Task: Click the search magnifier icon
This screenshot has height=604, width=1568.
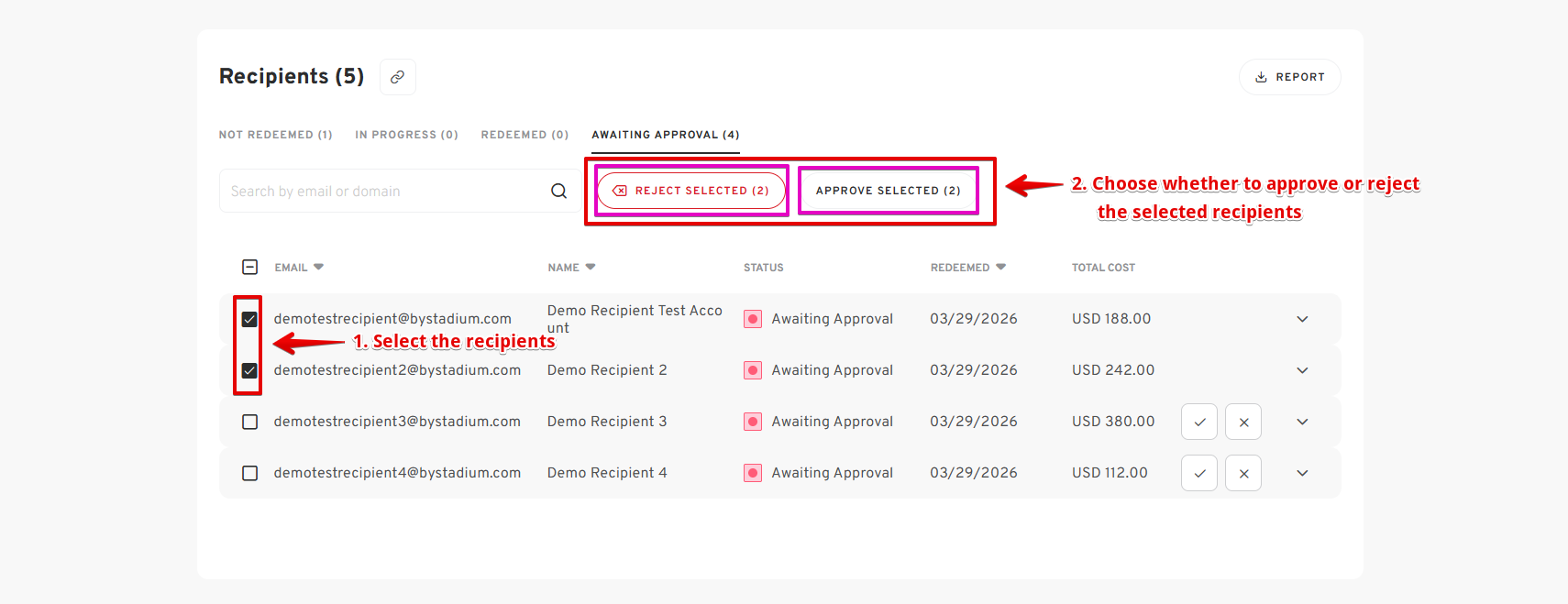Action: (558, 191)
